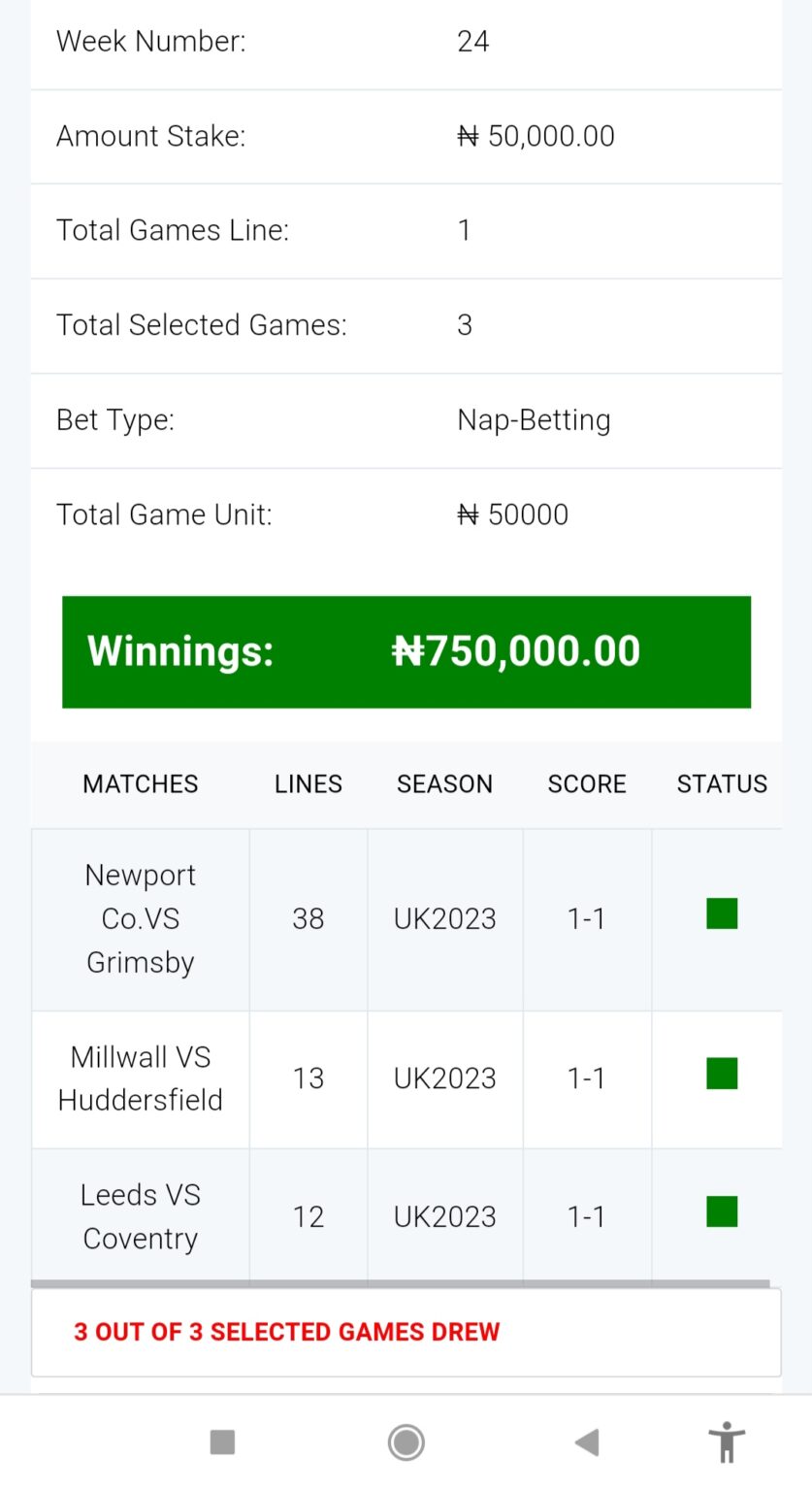
Task: Tap the Nap-Betting bet type value
Action: click(534, 420)
